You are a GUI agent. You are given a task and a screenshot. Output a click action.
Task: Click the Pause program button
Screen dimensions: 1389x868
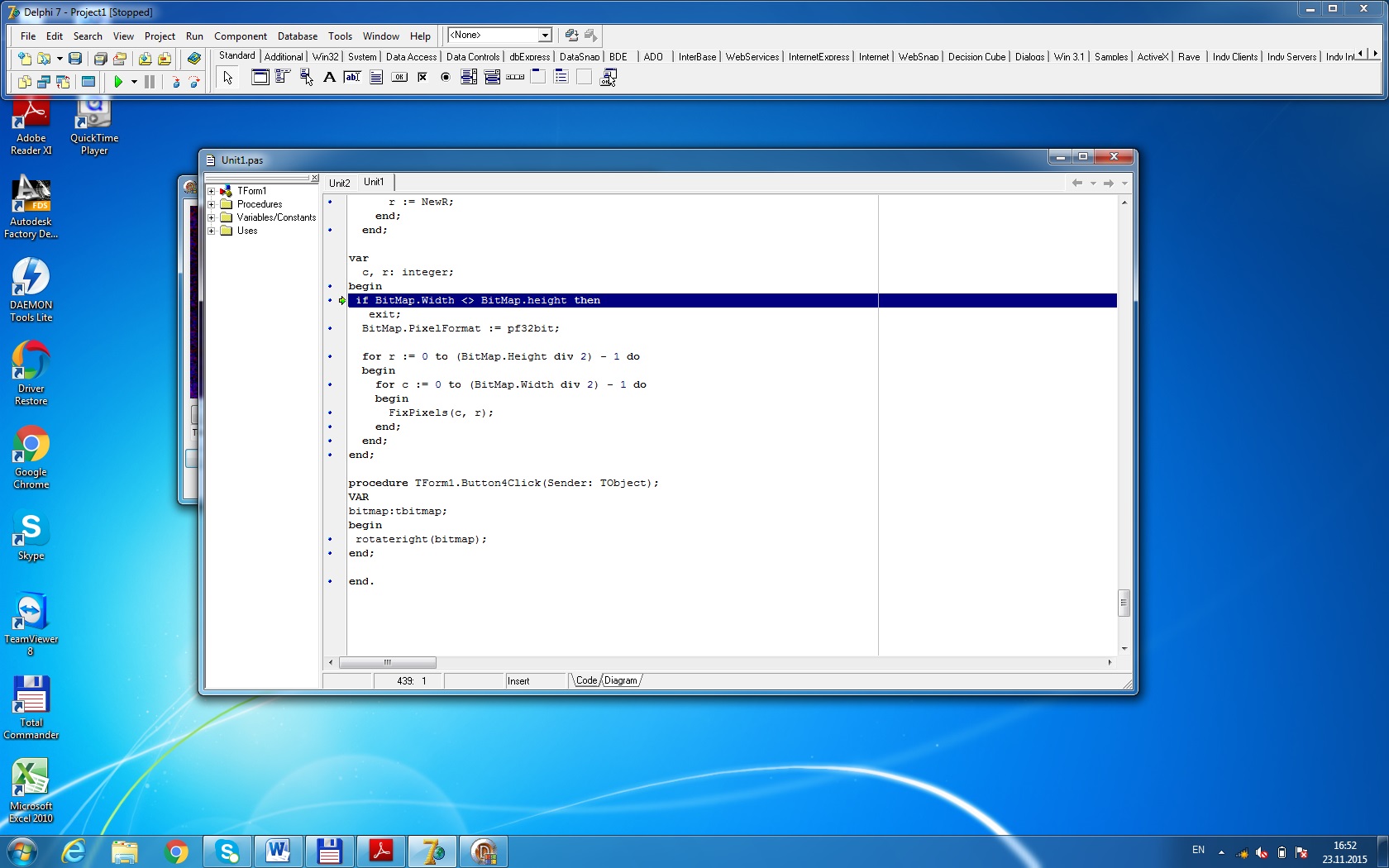click(150, 82)
